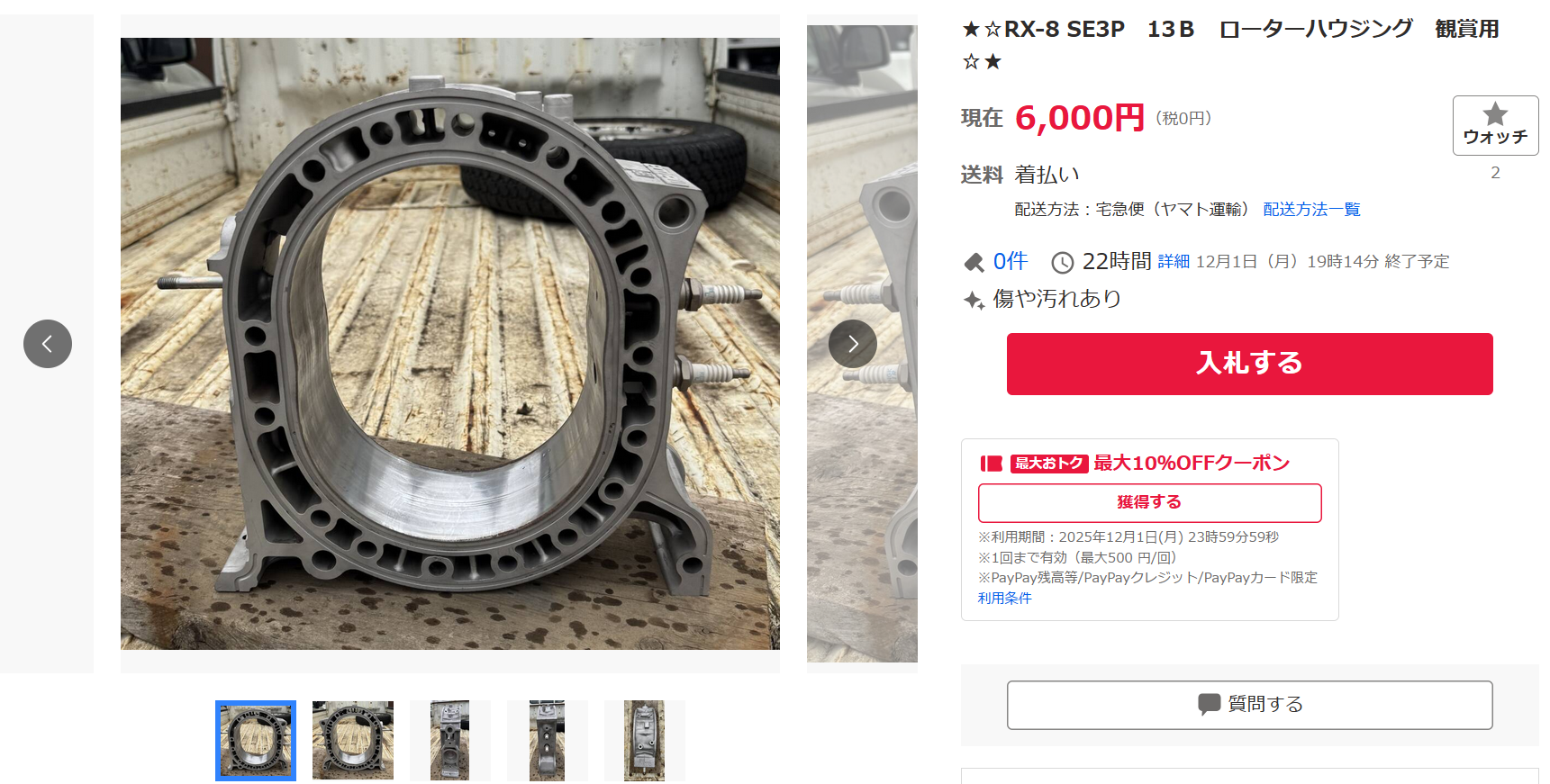Open the 詳細 link for the time remaining
The width and height of the screenshot is (1550, 784).
pos(1174,262)
